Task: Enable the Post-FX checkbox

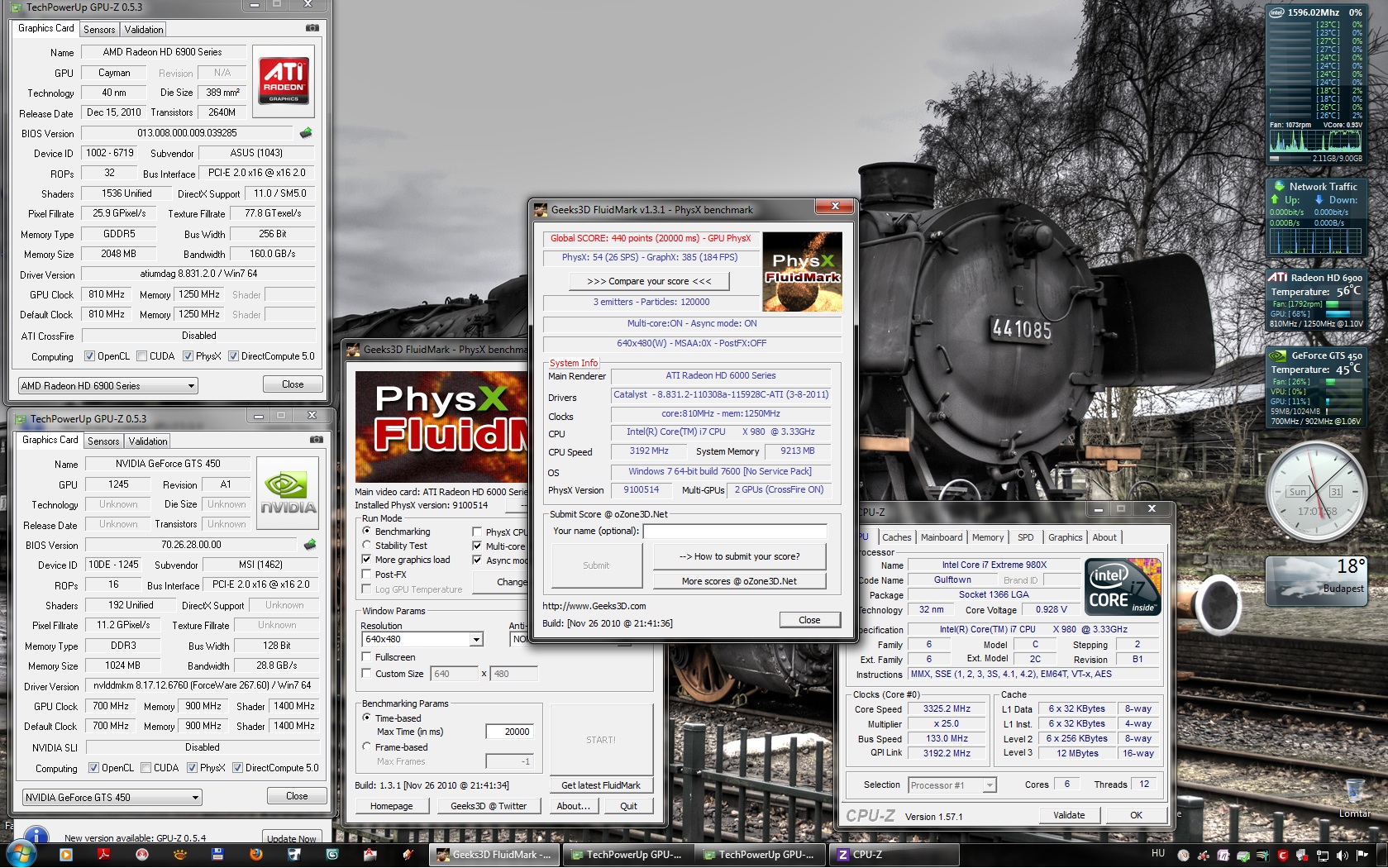Action: click(367, 574)
